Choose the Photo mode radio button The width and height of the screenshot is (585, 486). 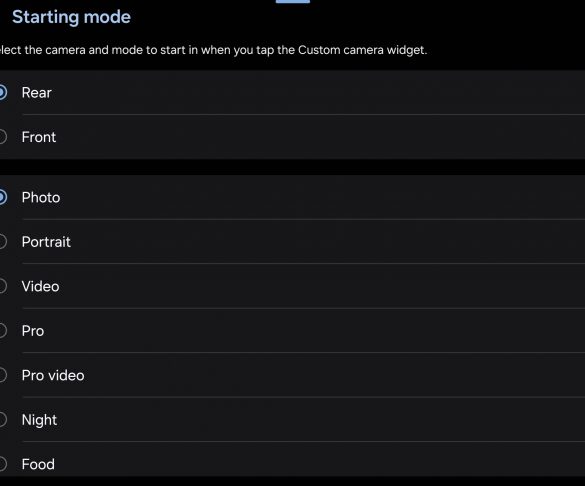tap(2, 197)
